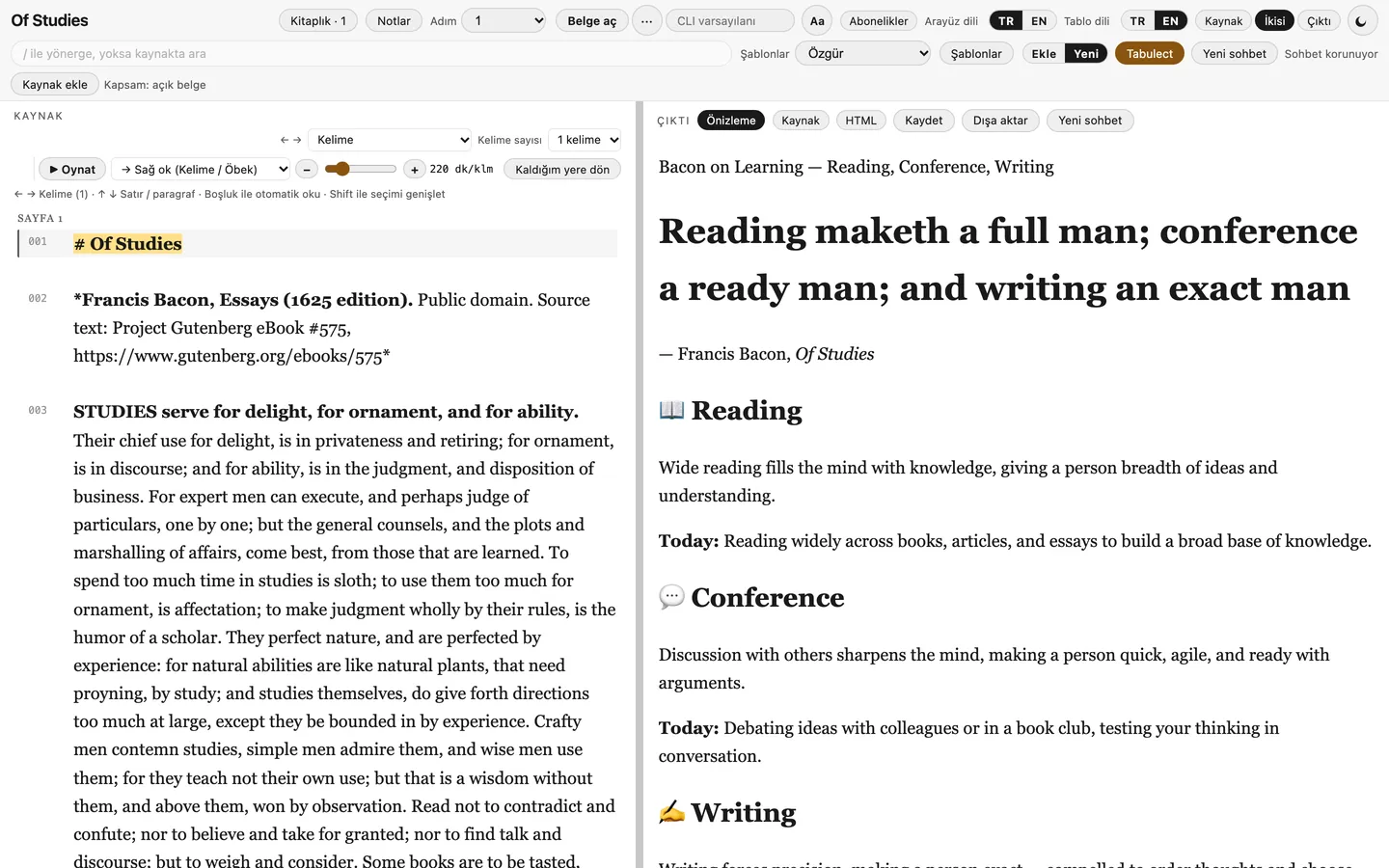Show only the Kaynak pane
1389x868 pixels.
coord(1223,20)
